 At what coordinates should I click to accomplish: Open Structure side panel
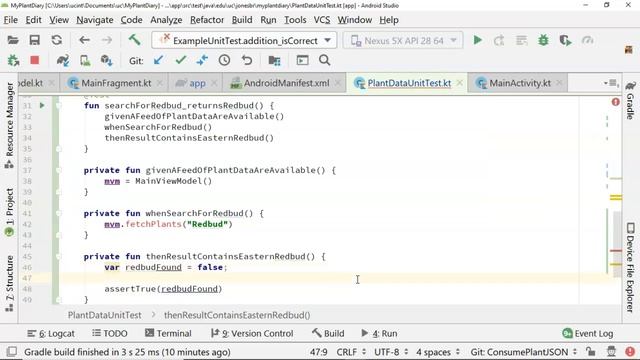coord(9,283)
